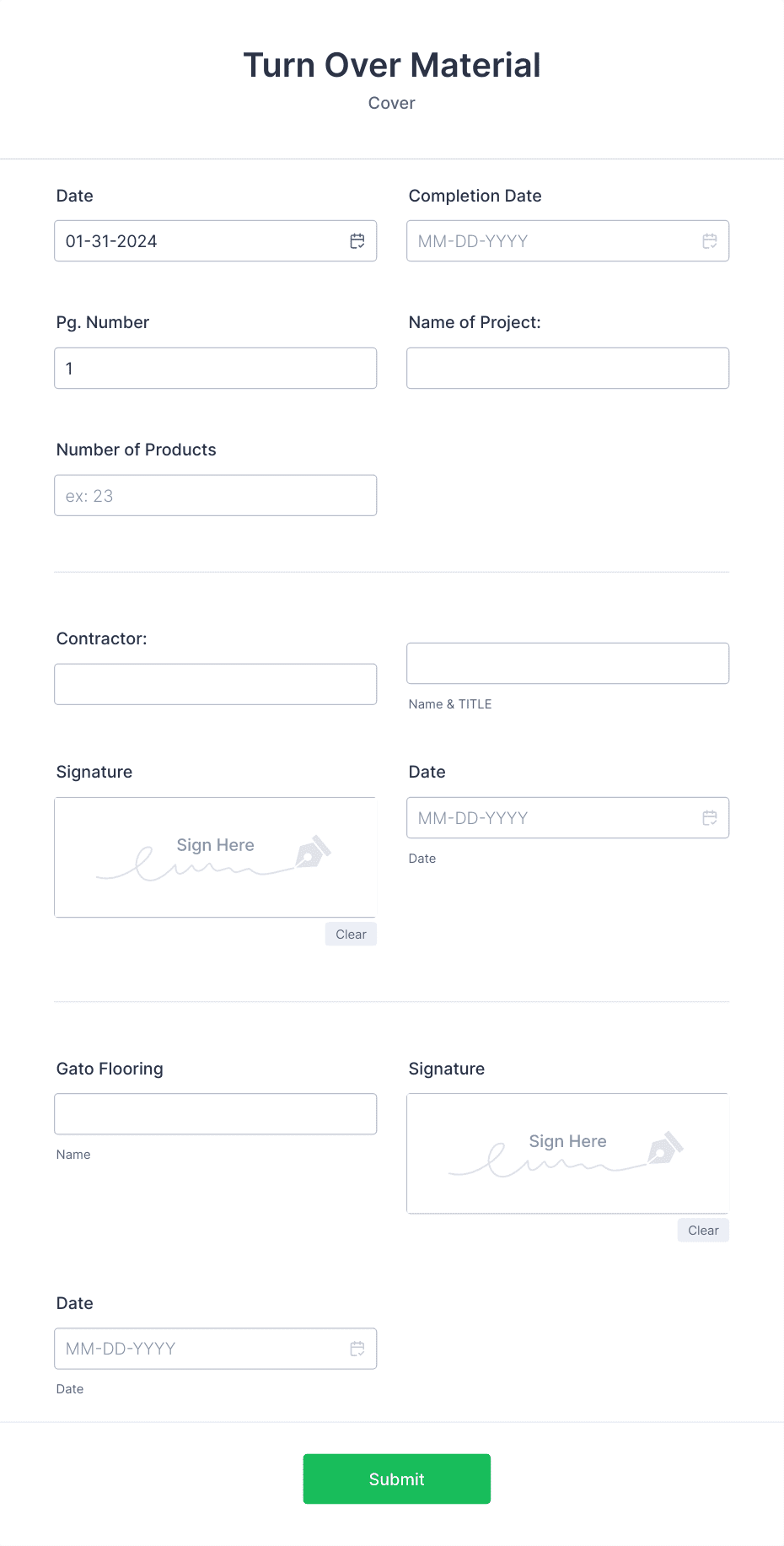Click the Name & TITLE input field

point(567,663)
